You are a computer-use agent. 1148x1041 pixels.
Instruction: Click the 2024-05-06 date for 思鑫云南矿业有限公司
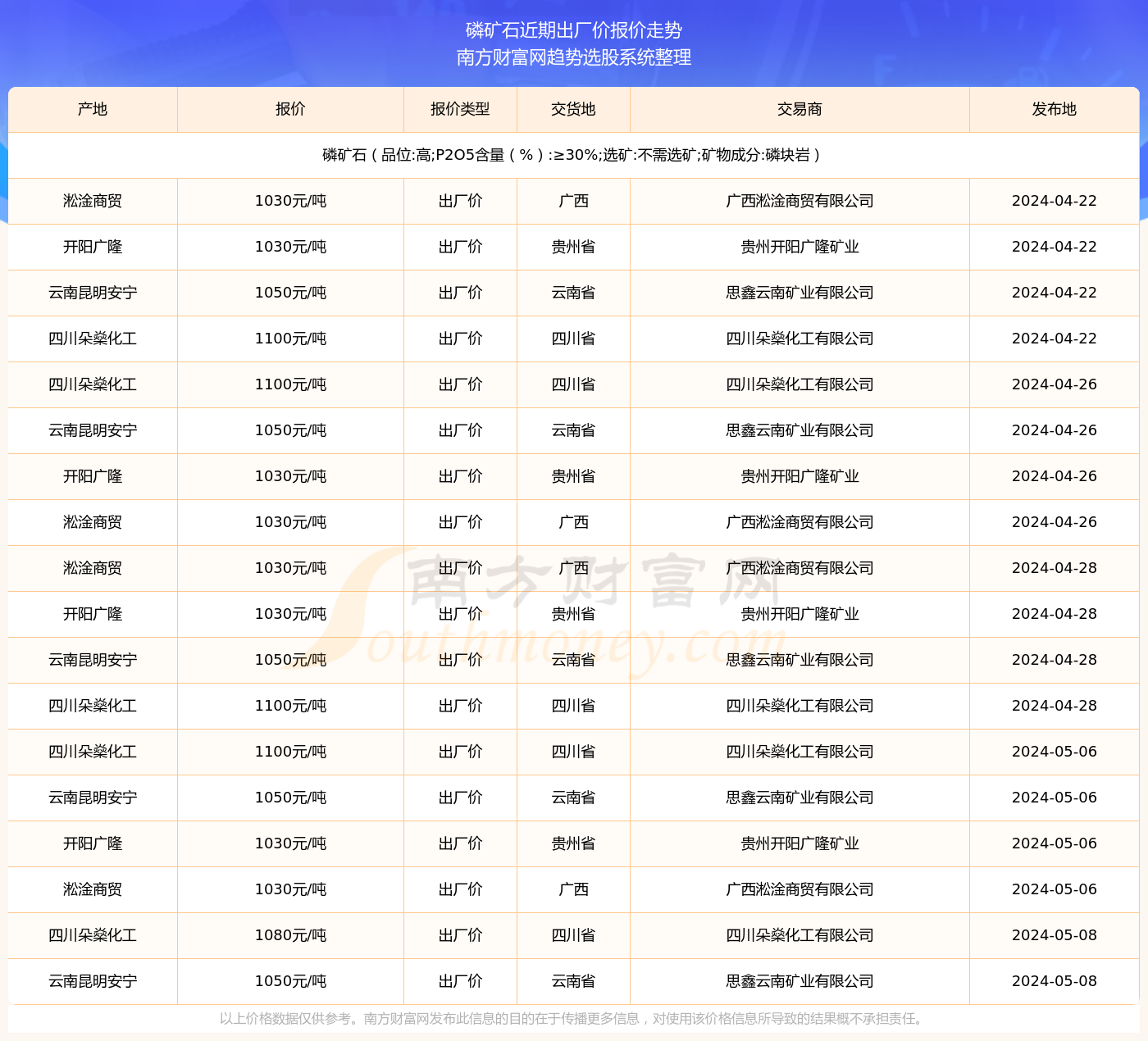[x=1055, y=798]
